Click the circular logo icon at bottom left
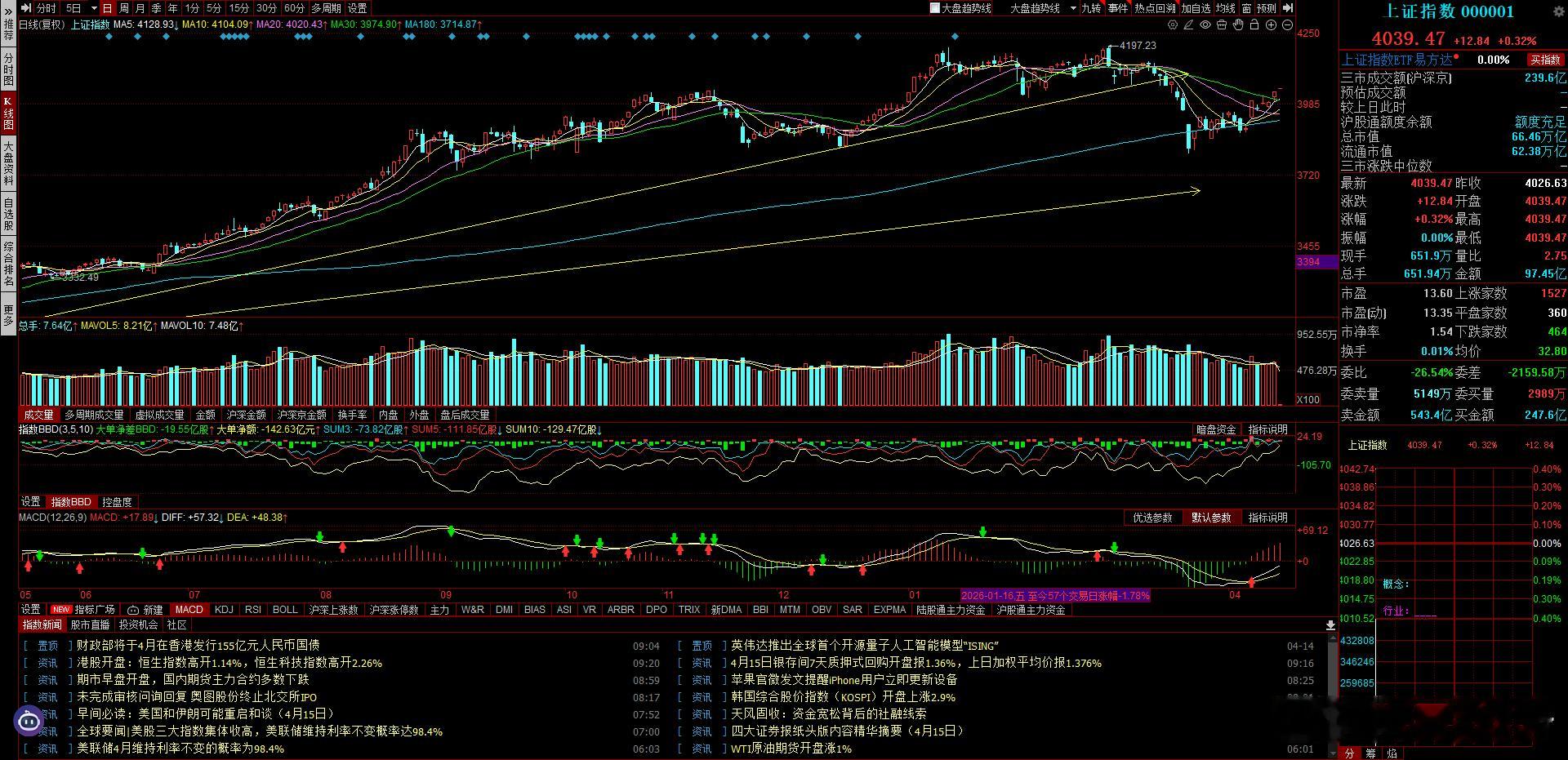The width and height of the screenshot is (1568, 760). [27, 721]
